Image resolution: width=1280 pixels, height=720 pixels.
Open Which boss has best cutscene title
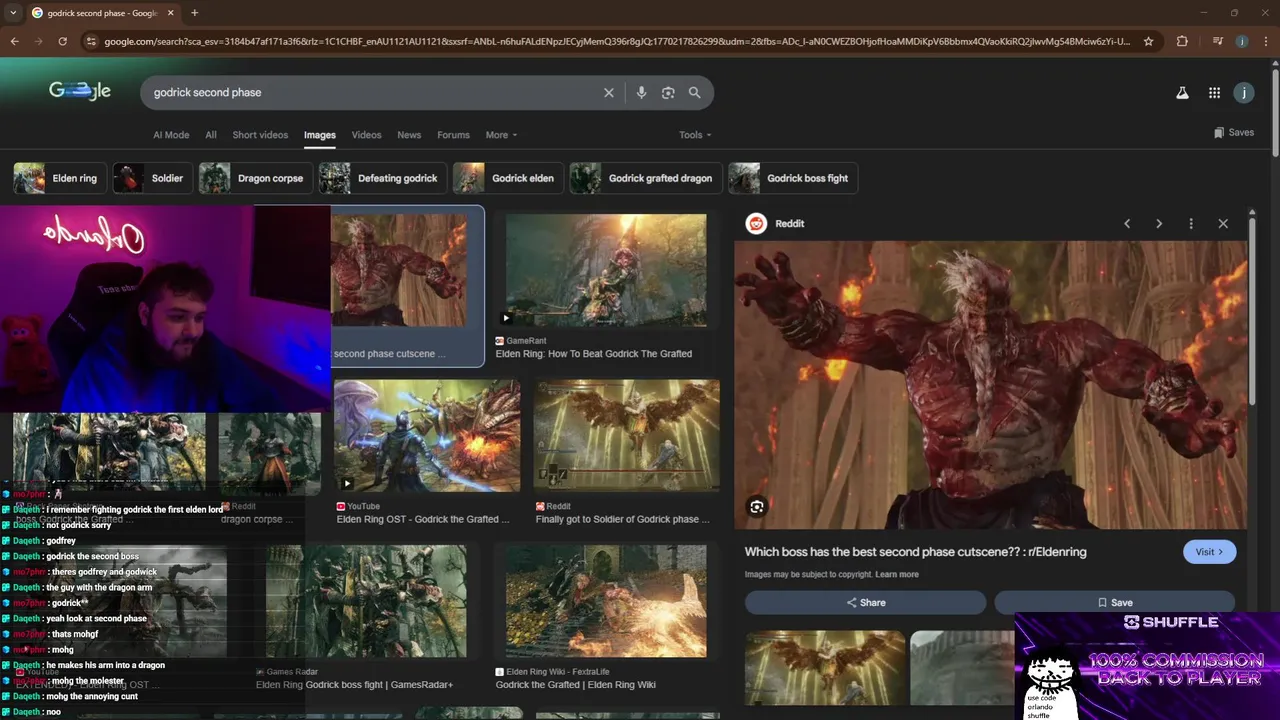point(915,552)
